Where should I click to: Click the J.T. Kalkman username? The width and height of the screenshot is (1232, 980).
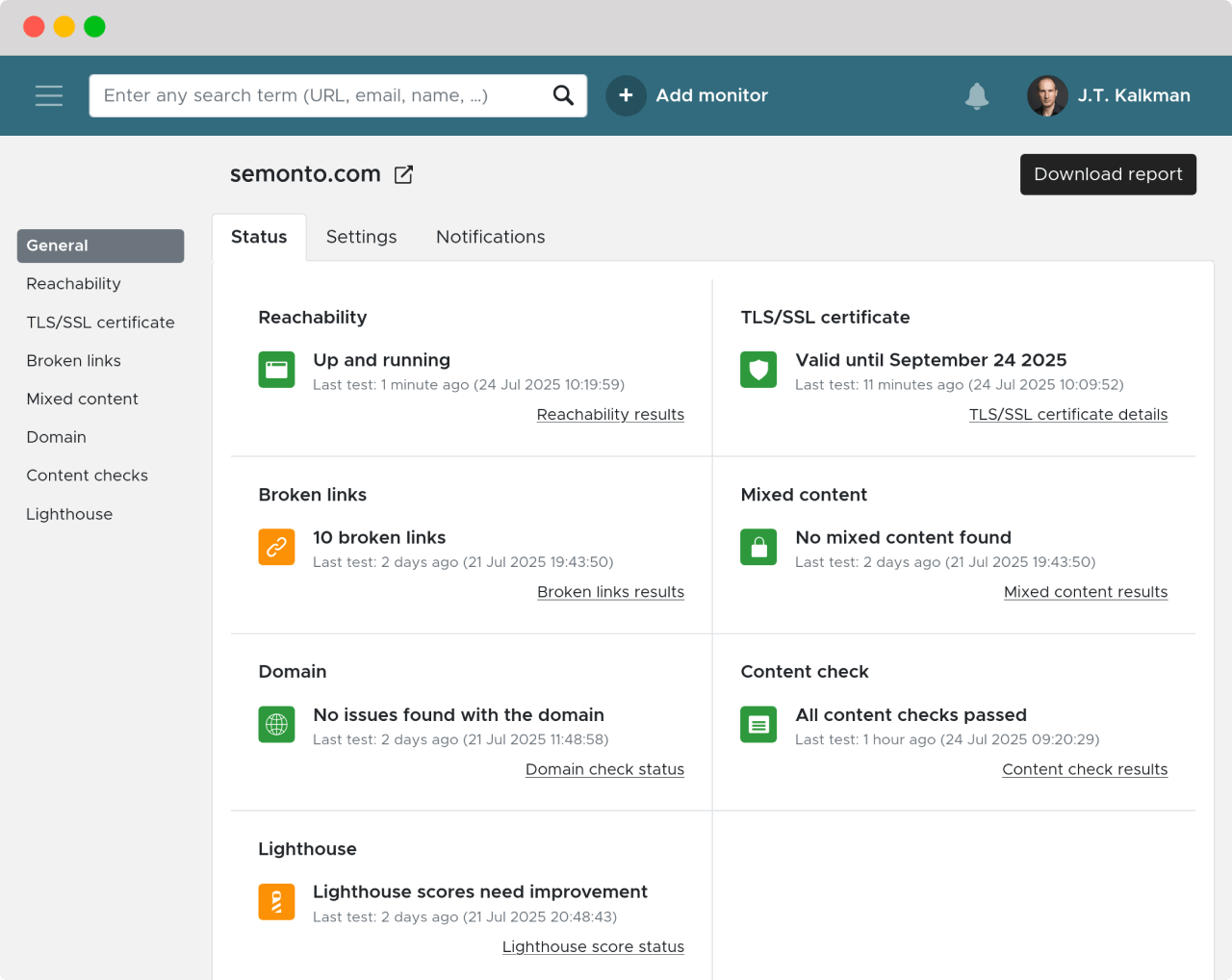1134,95
